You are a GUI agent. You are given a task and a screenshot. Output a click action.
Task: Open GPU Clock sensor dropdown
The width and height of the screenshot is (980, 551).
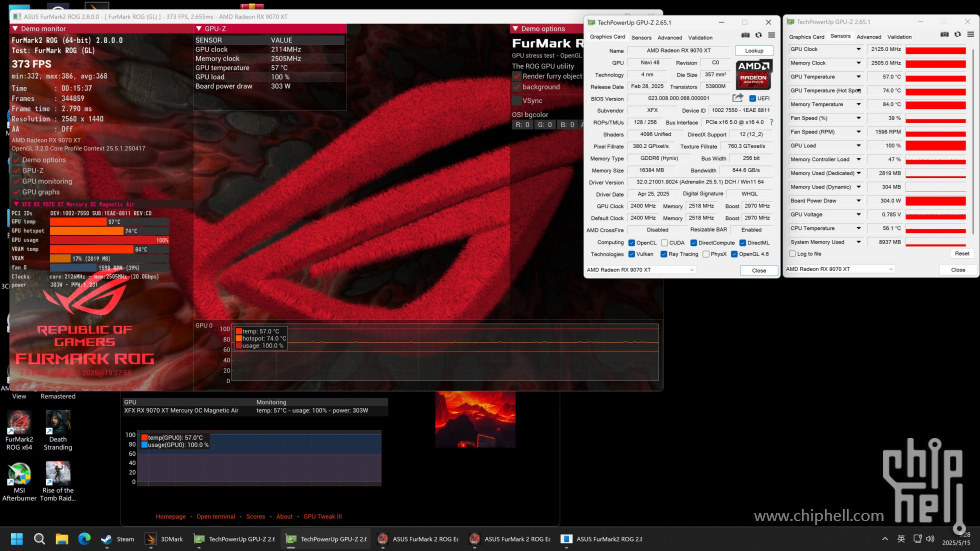(x=858, y=49)
